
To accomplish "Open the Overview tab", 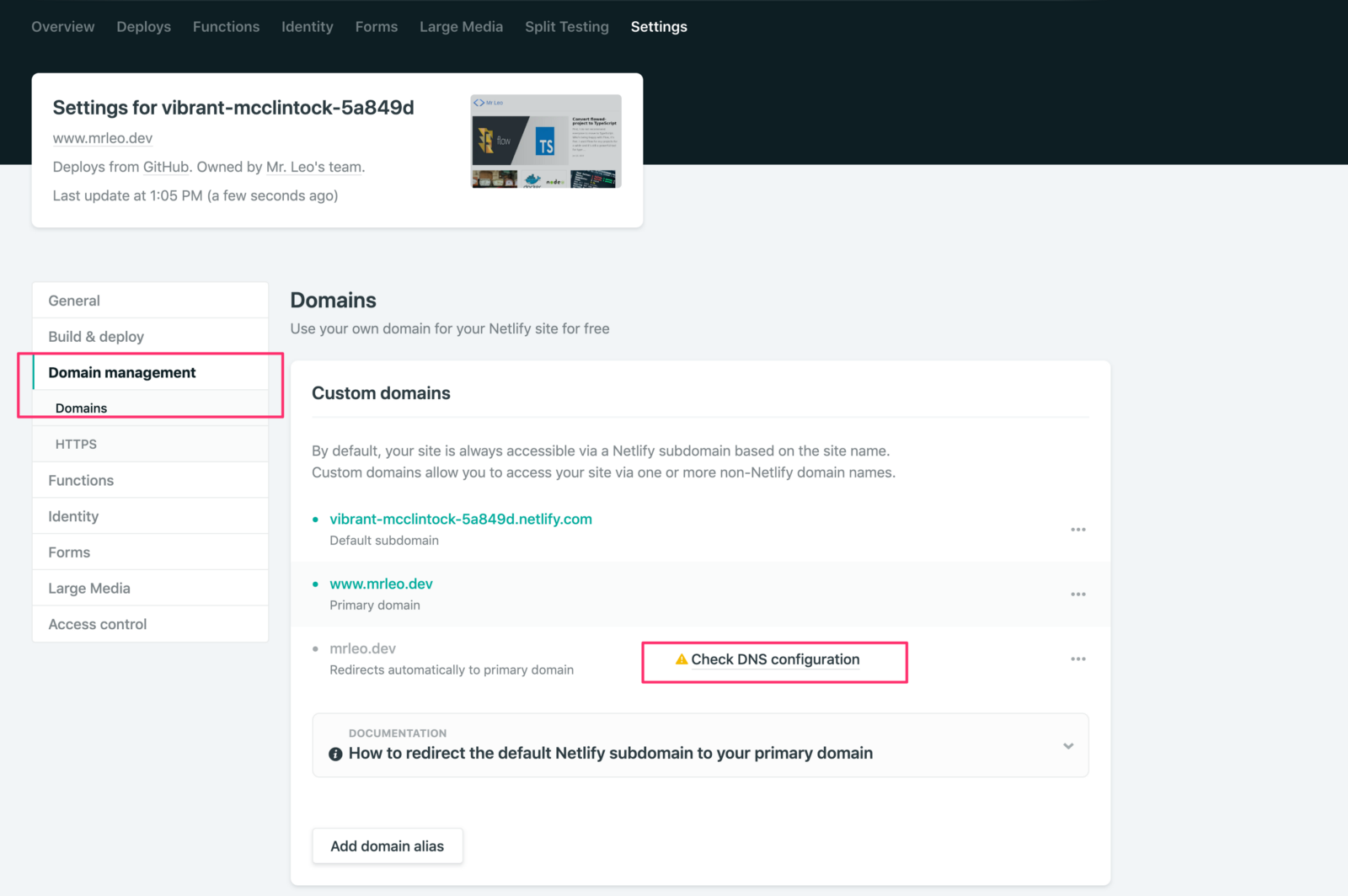I will (x=63, y=27).
